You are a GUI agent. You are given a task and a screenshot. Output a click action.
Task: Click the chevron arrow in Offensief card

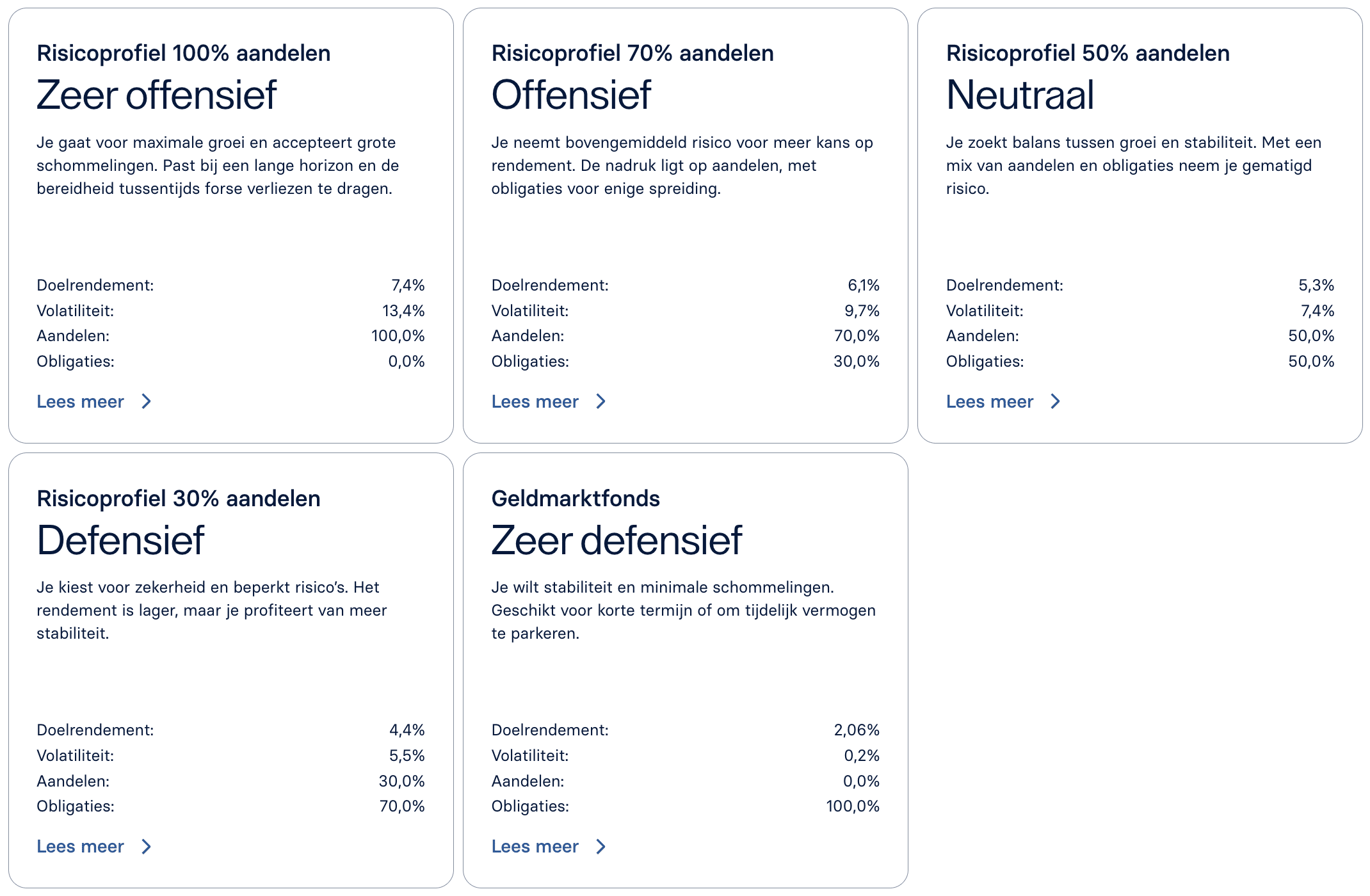pos(601,401)
